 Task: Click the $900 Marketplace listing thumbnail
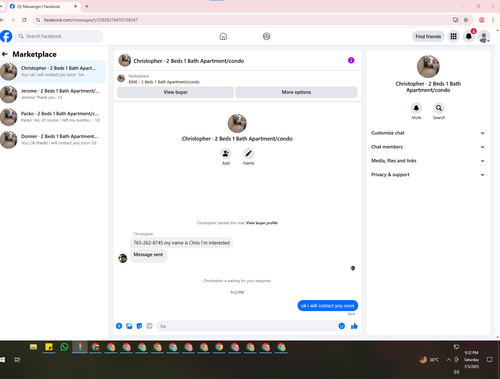(x=121, y=78)
